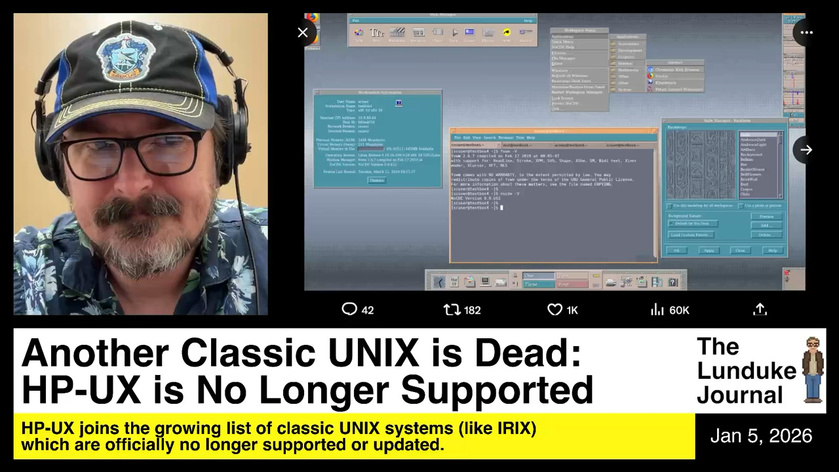Open the three-dot more options menu
The width and height of the screenshot is (839, 472).
804,32
